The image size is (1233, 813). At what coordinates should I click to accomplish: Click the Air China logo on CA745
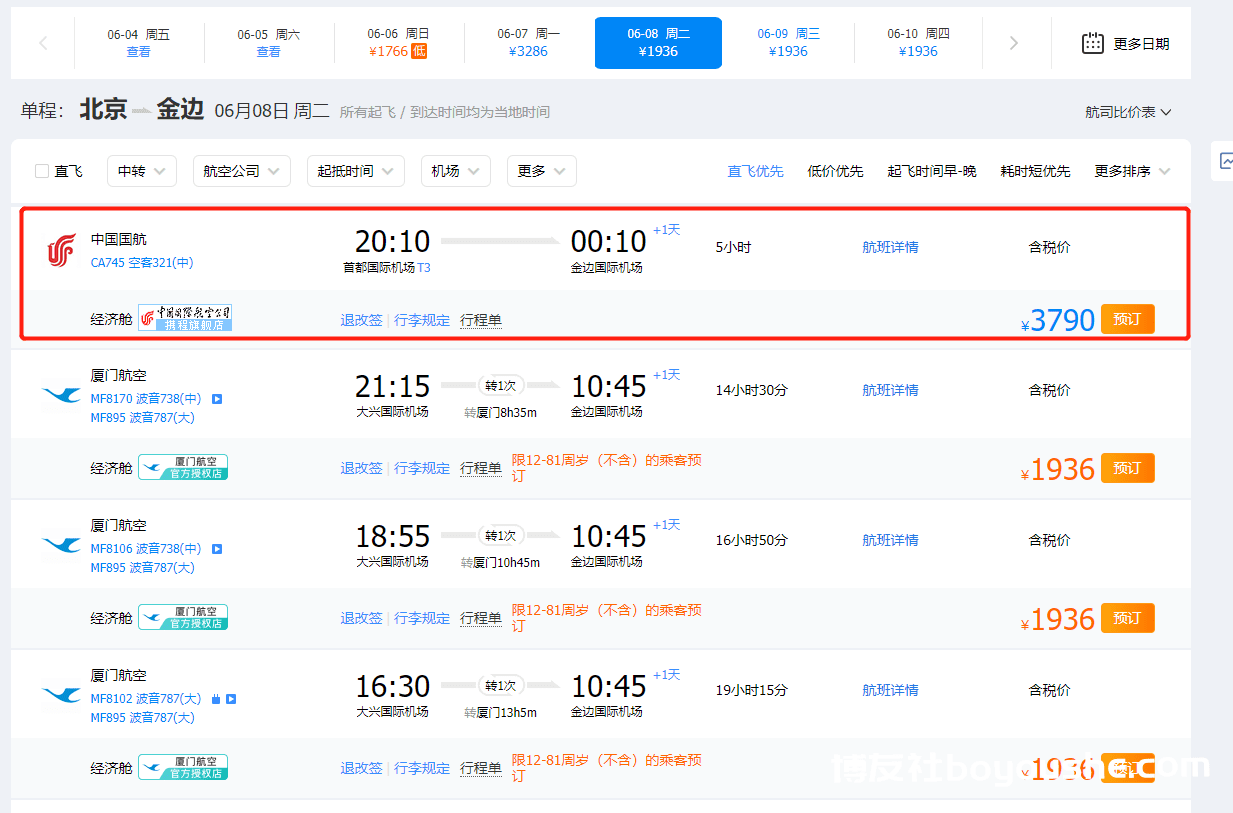[x=62, y=250]
